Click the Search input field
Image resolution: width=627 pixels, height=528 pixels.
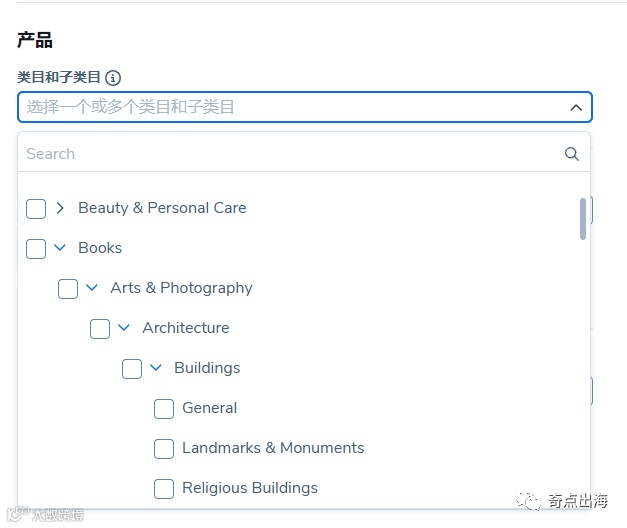tap(290, 154)
